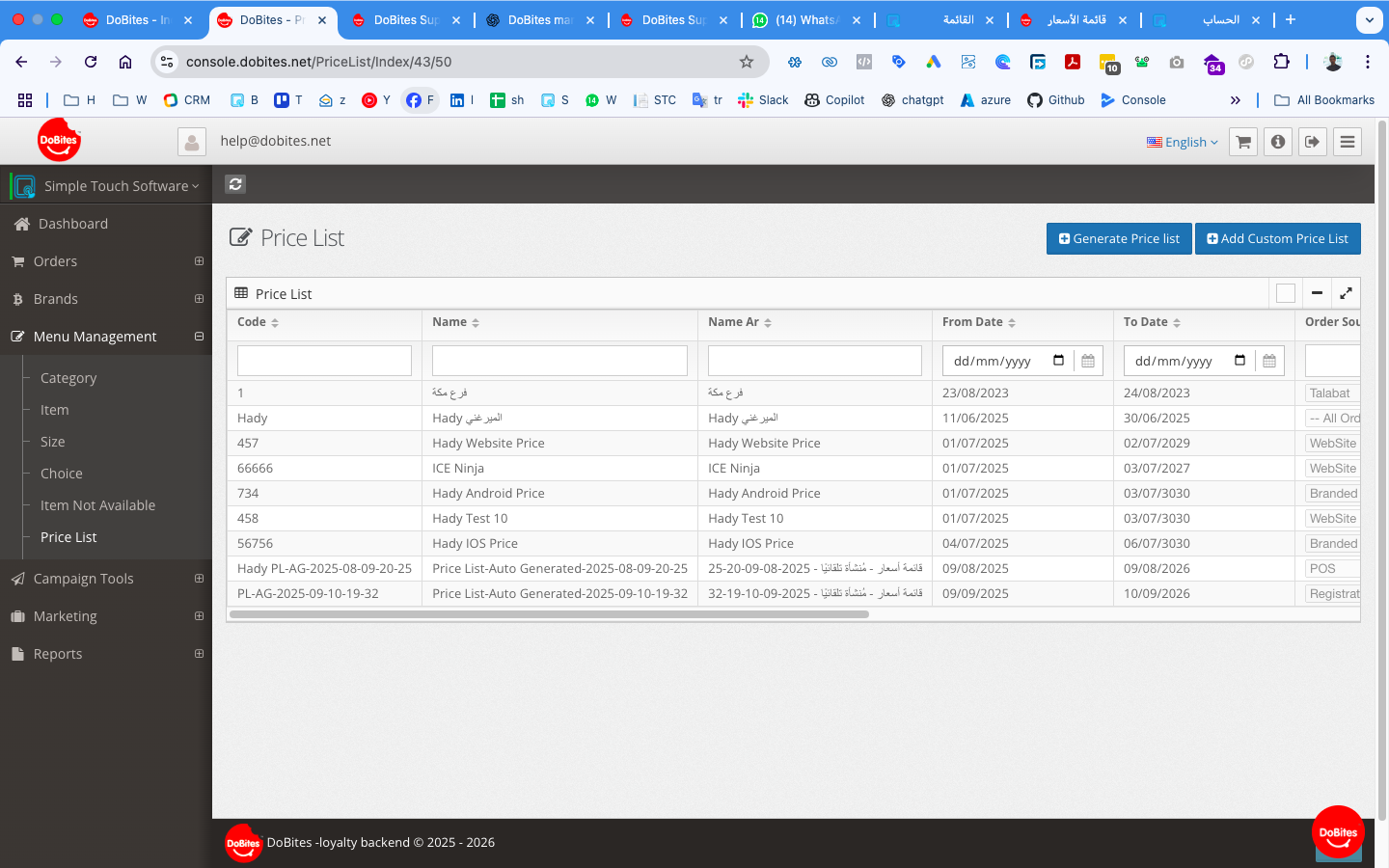1389x868 pixels.
Task: Click the sign-out icon in header
Action: tap(1312, 142)
